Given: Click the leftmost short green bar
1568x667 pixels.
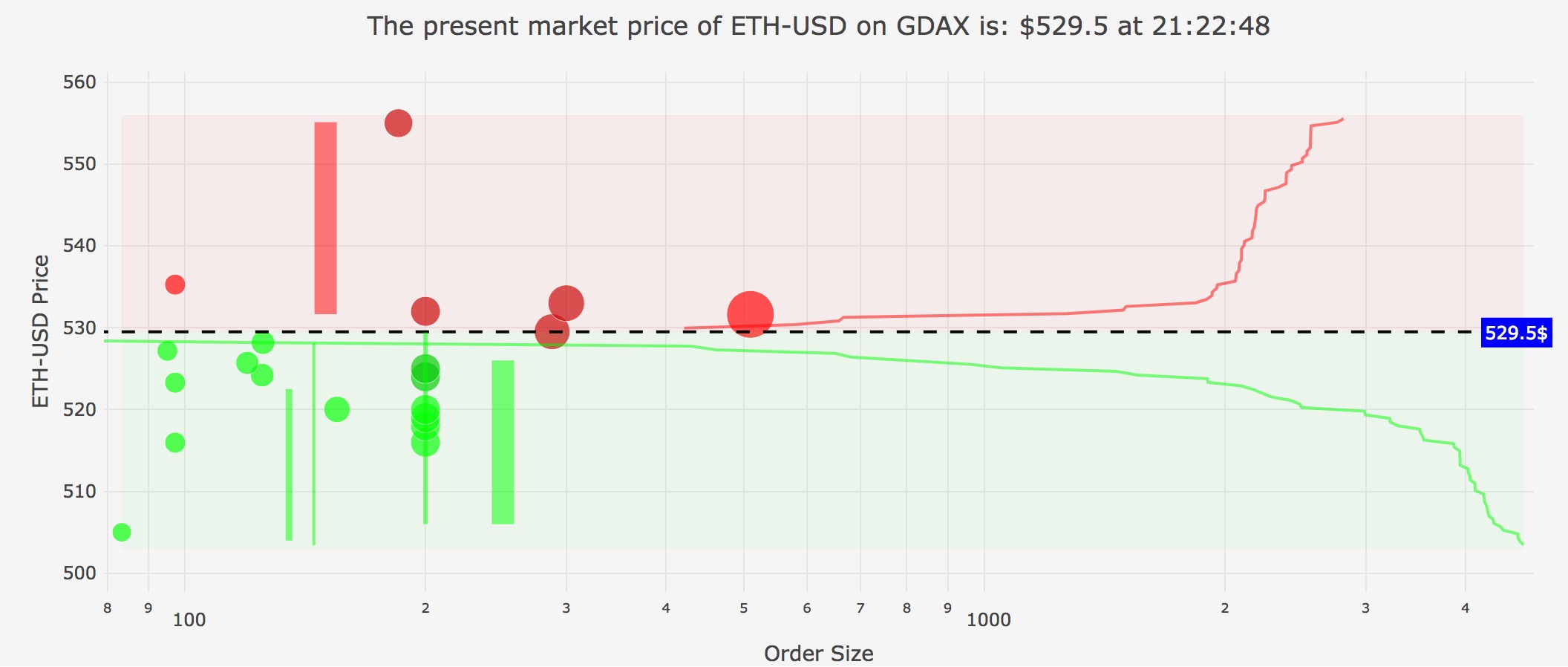Looking at the screenshot, I should pos(289,464).
